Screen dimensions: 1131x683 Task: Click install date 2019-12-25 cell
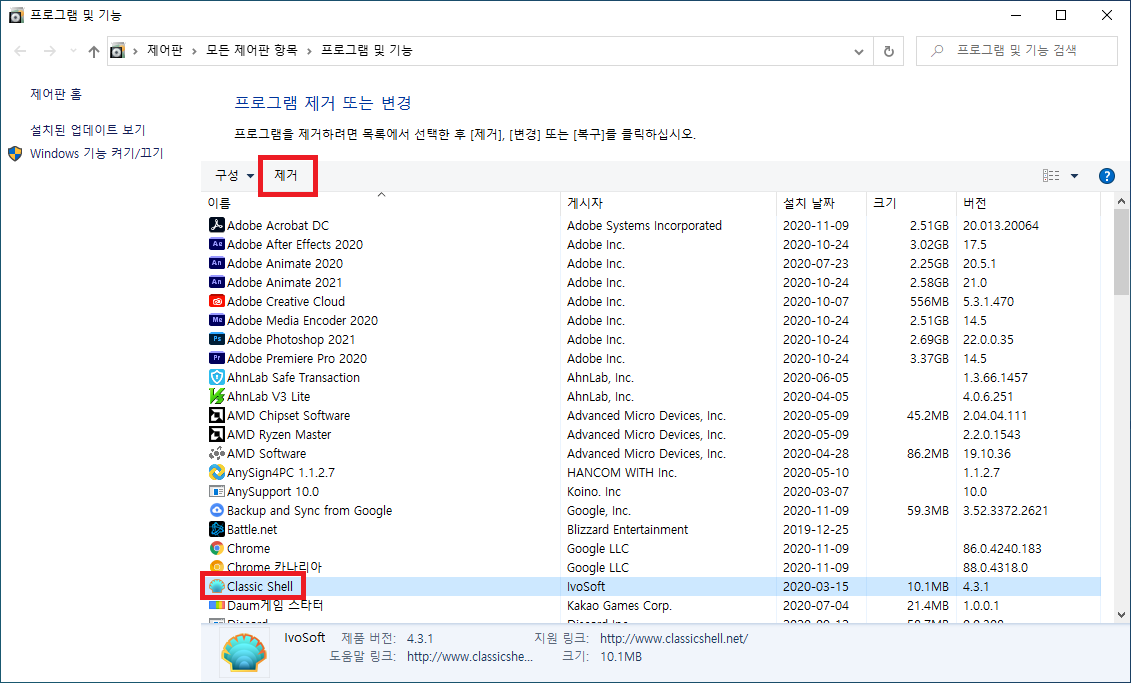pos(816,529)
